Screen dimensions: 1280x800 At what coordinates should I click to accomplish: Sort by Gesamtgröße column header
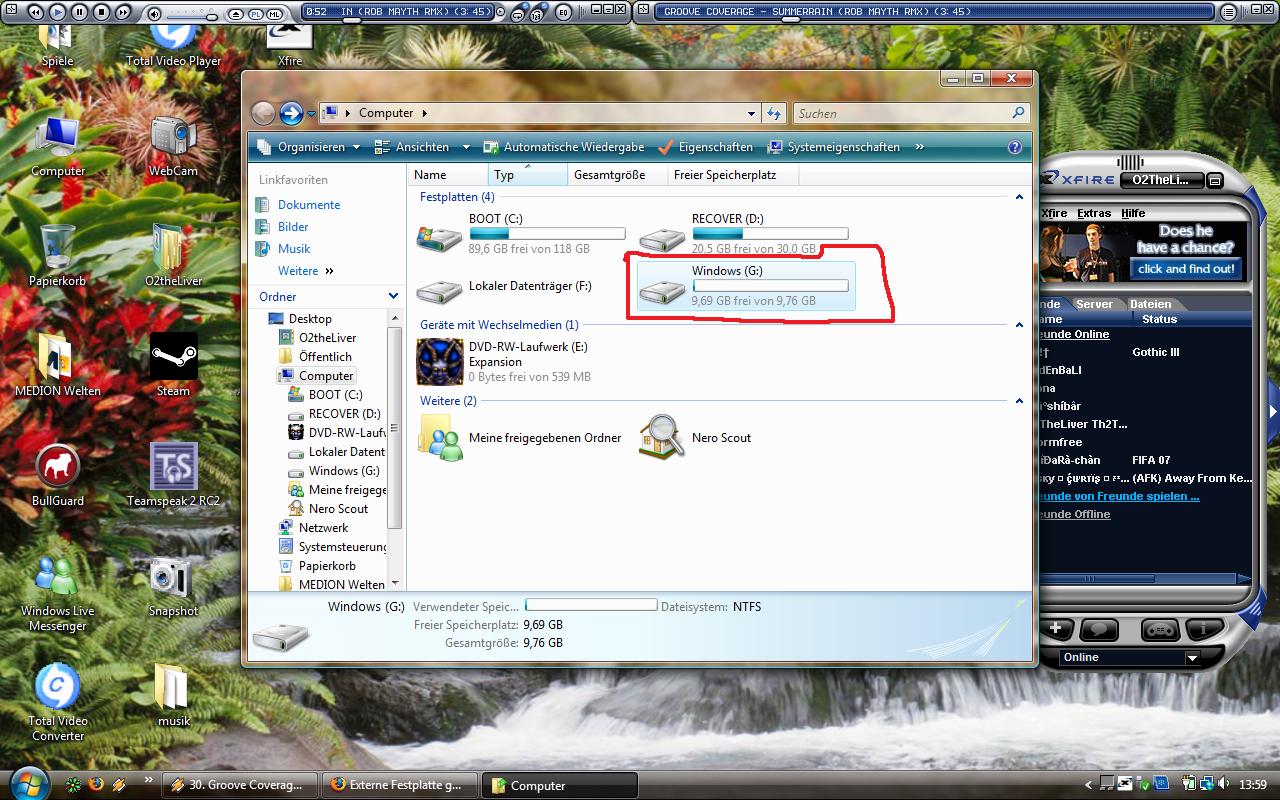(x=617, y=175)
